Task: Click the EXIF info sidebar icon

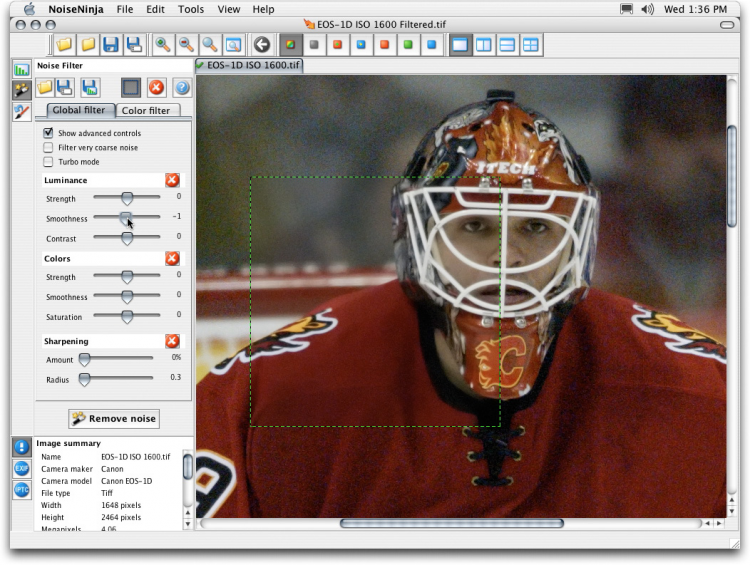Action: [22, 468]
